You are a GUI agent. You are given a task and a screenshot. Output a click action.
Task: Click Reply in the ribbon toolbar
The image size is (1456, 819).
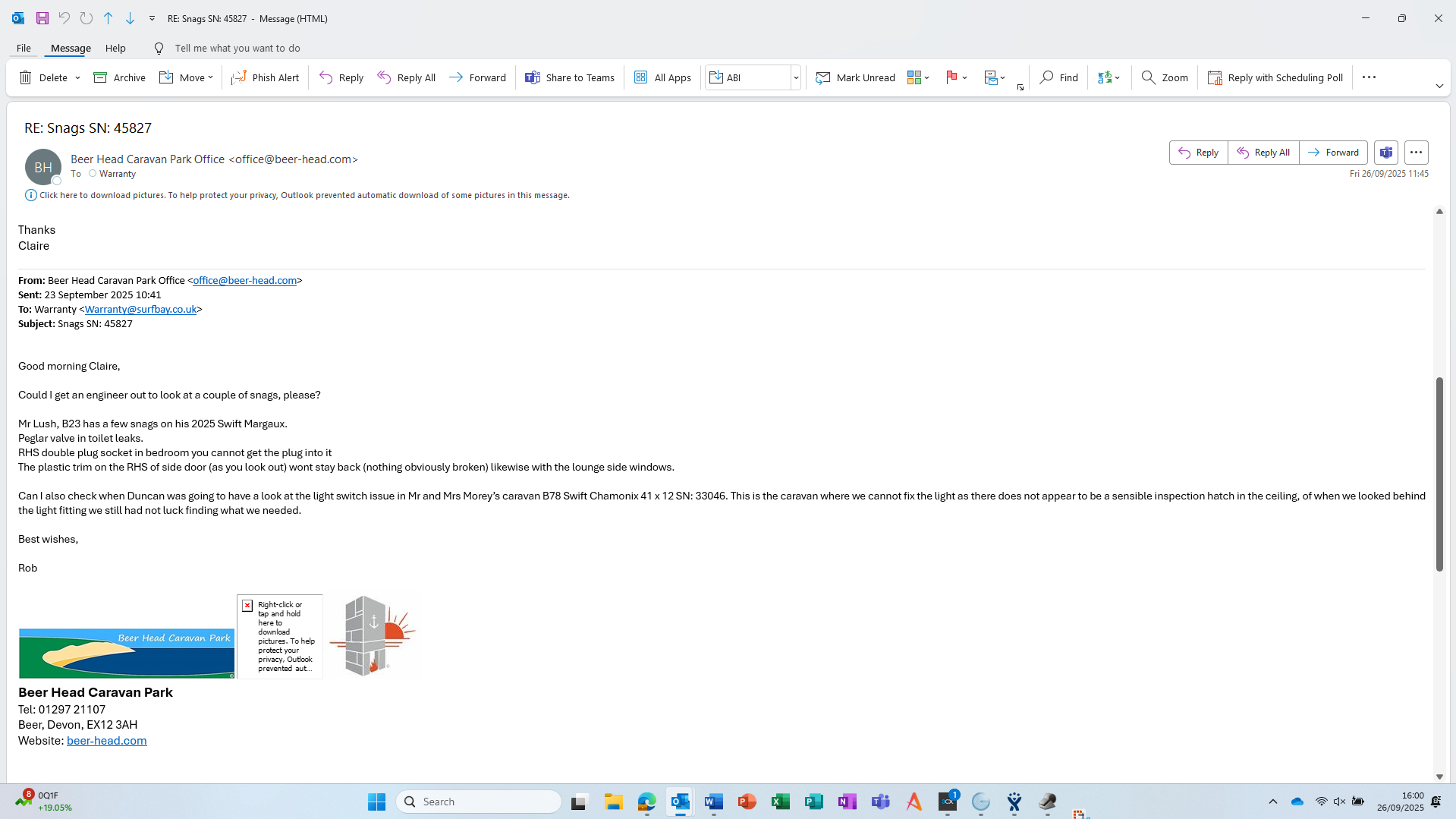point(341,77)
